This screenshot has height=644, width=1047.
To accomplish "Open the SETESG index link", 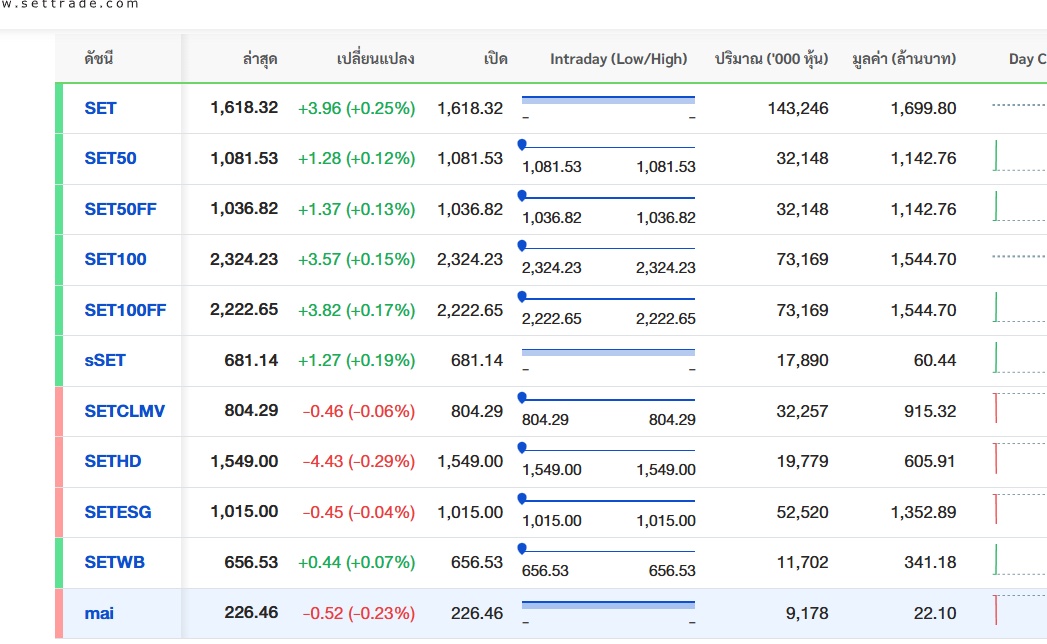I will pos(118,512).
